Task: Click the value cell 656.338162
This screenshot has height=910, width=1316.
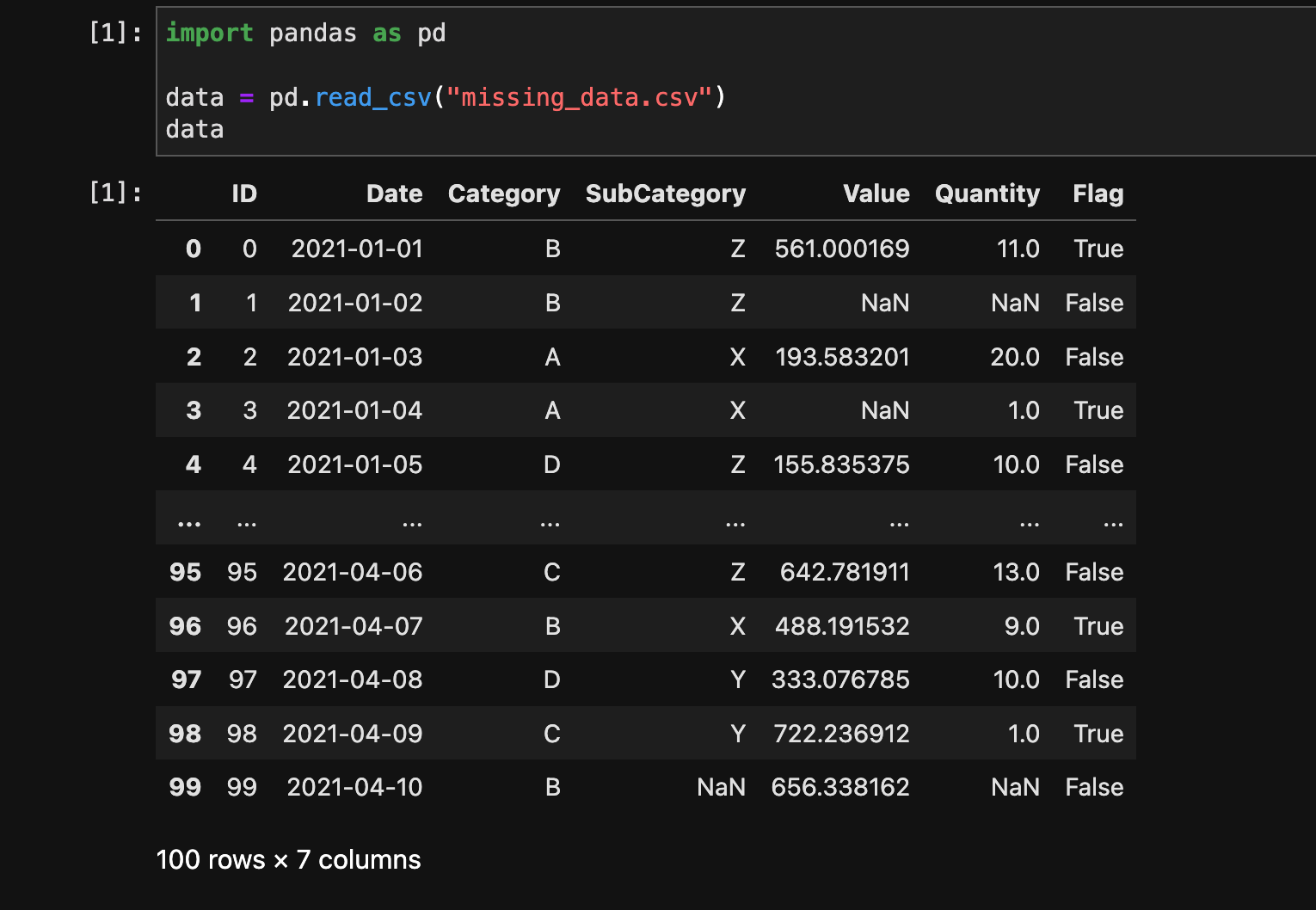Action: coord(840,787)
